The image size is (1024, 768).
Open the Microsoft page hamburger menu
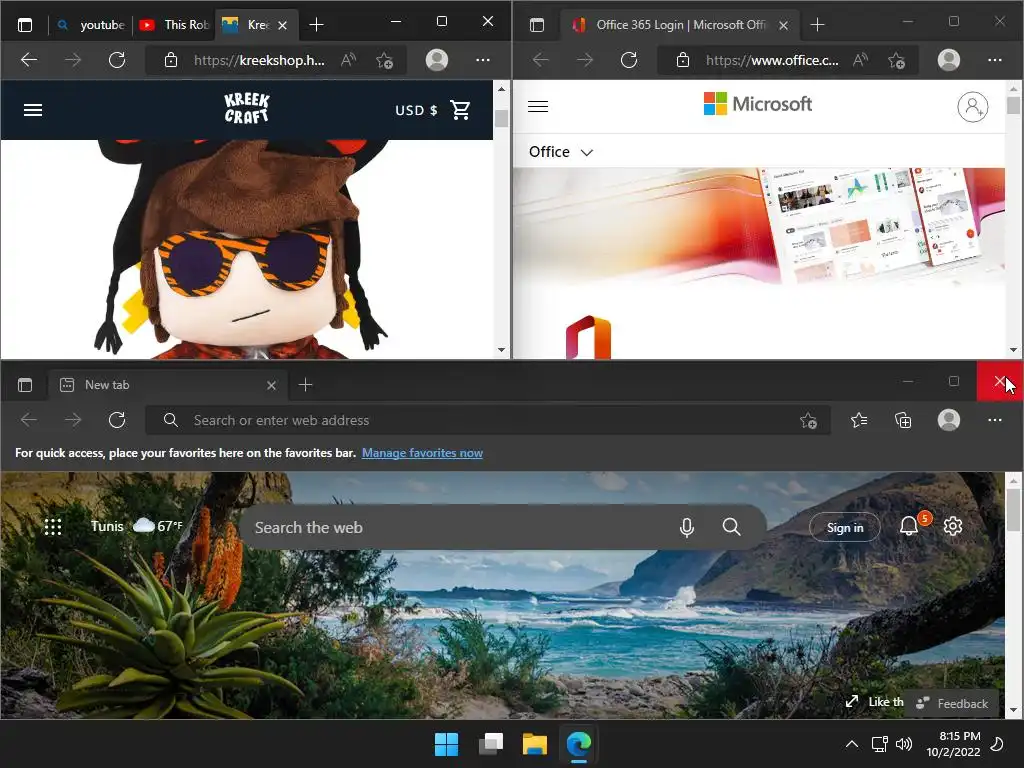pos(538,106)
